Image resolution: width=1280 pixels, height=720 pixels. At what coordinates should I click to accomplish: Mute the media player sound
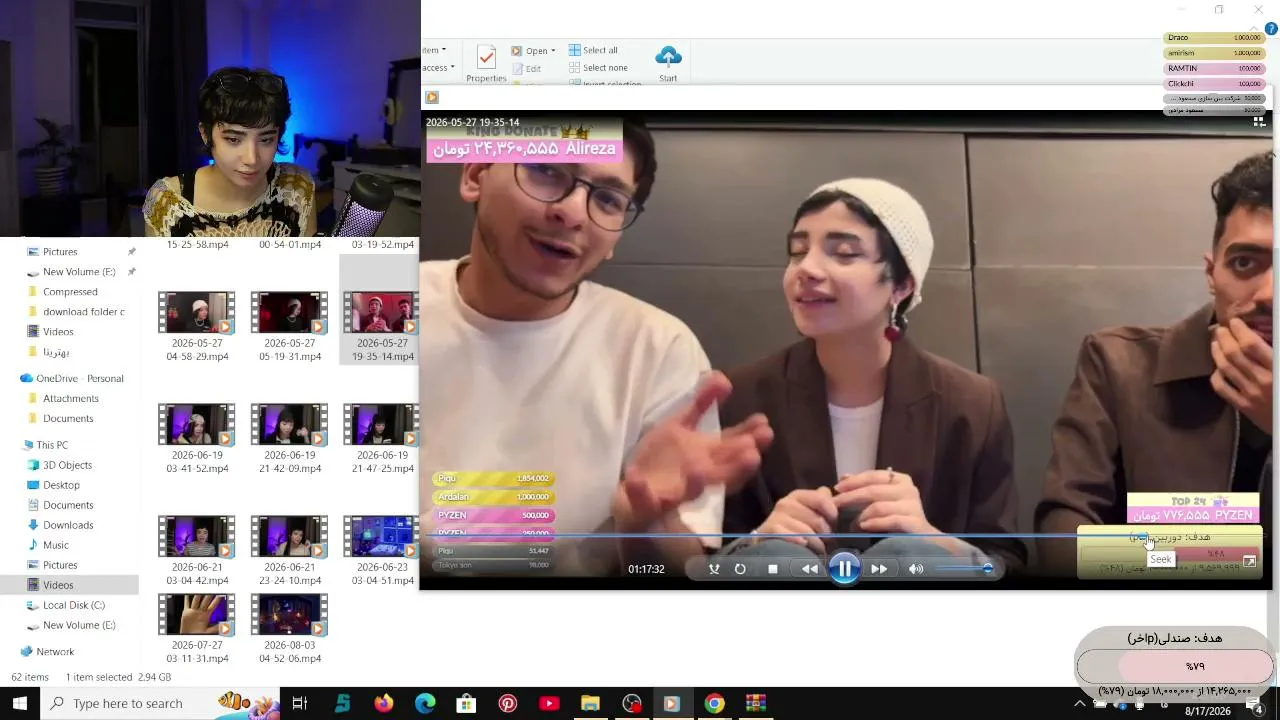(x=916, y=569)
